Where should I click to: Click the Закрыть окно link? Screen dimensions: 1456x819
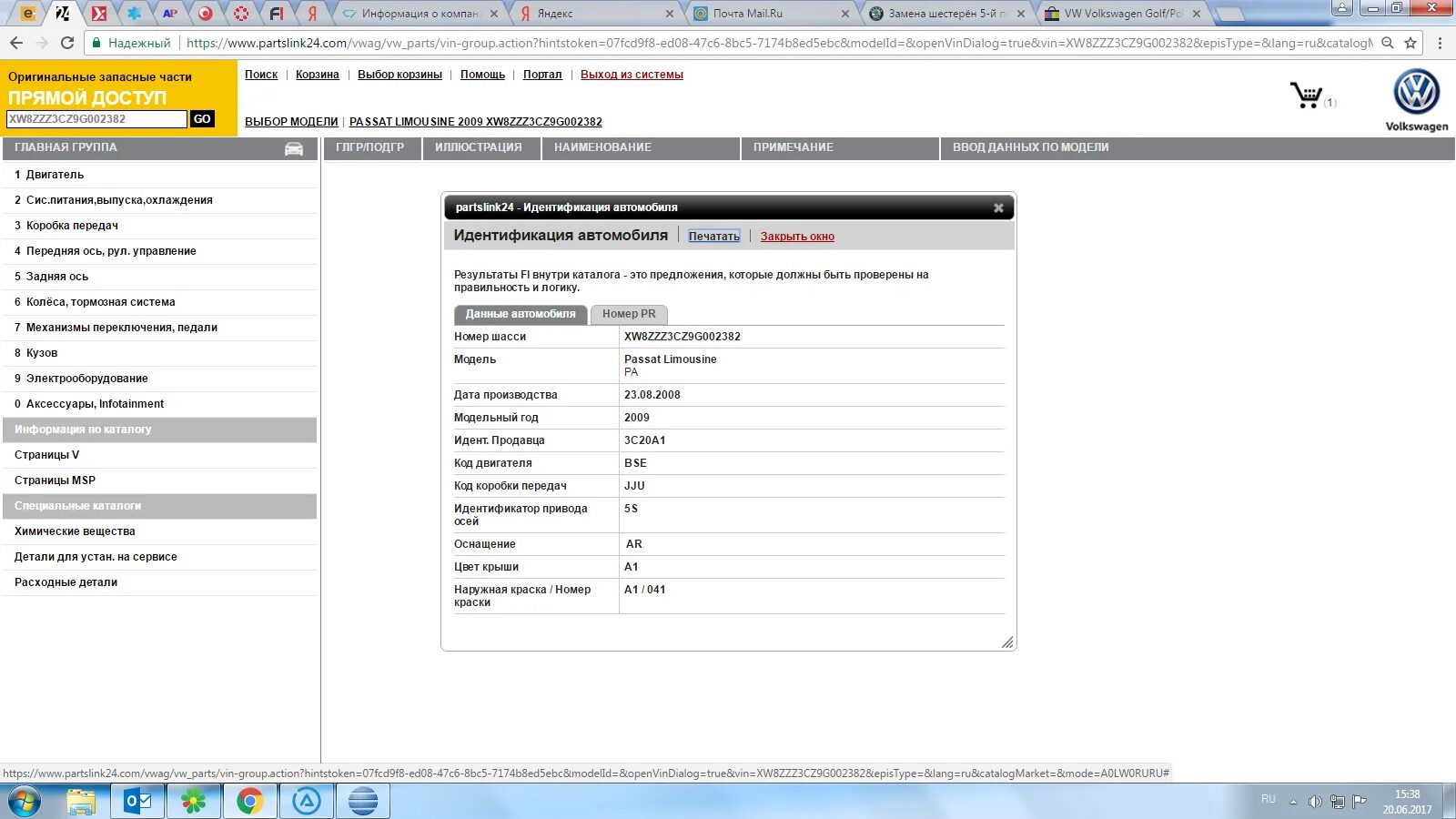[797, 237]
